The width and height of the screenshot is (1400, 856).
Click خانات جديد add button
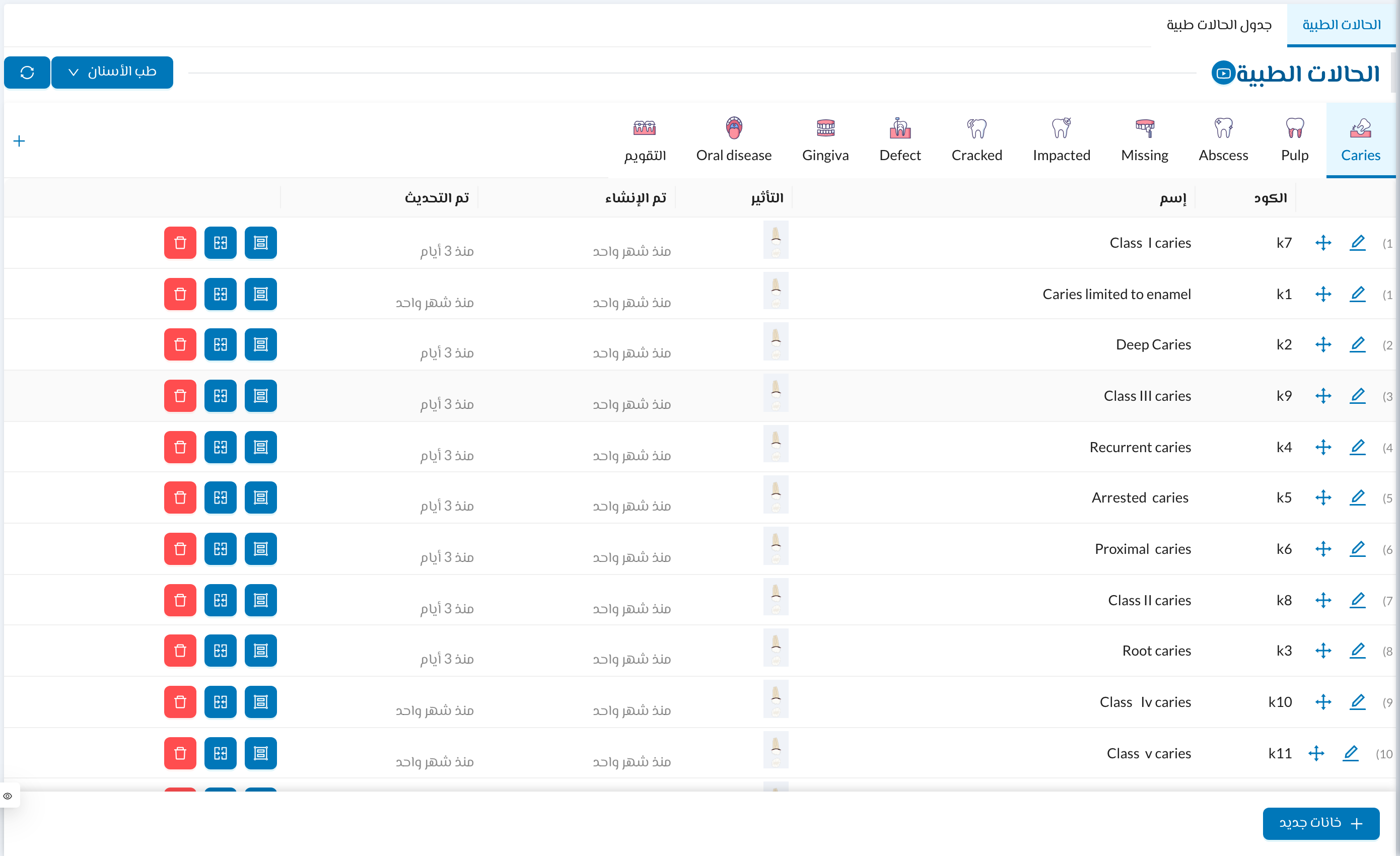point(1321,823)
